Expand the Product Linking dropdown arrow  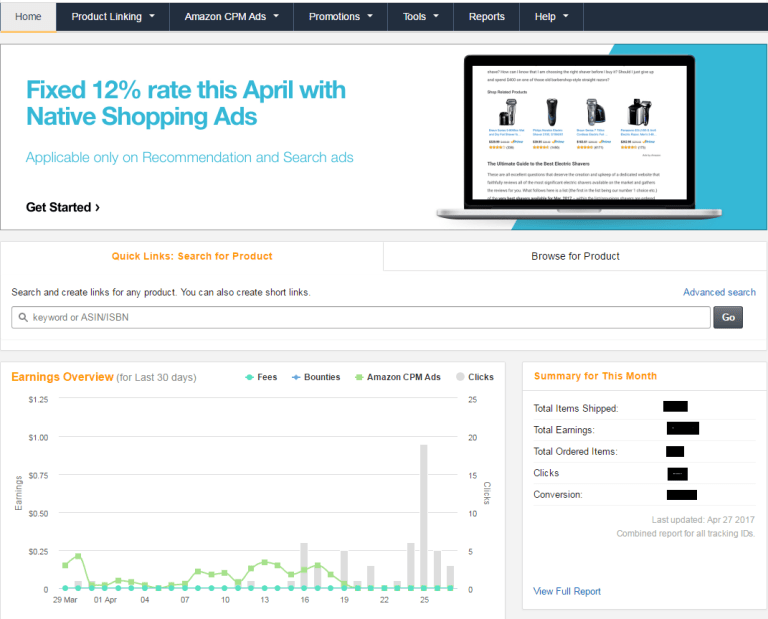(x=152, y=16)
